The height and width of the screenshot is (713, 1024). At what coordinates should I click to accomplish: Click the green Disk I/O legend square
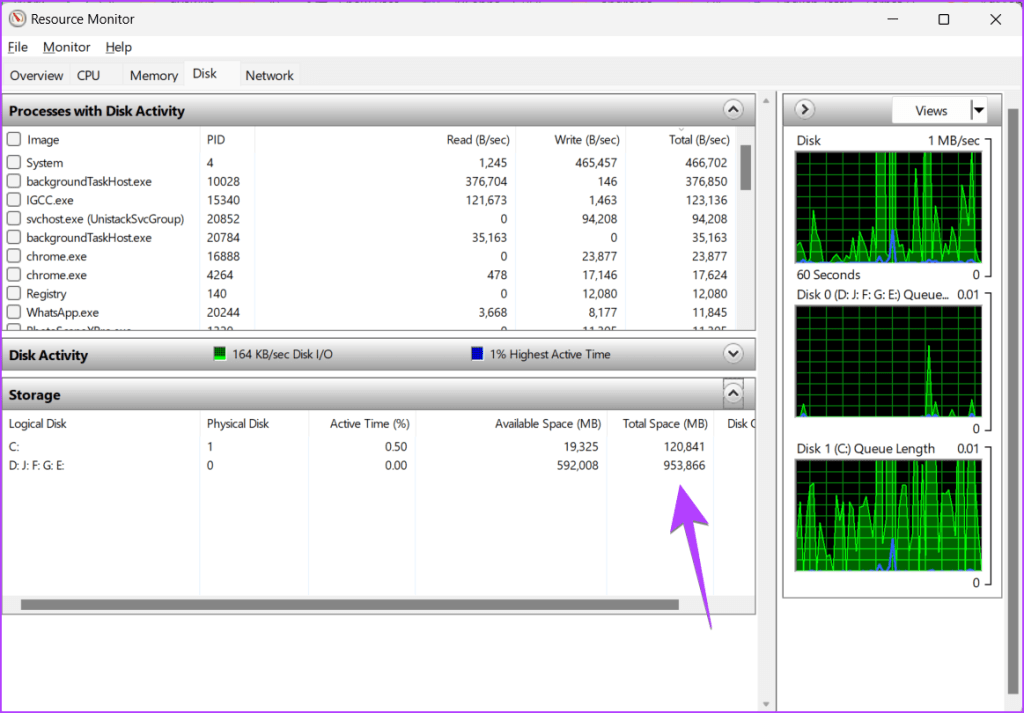click(x=218, y=353)
